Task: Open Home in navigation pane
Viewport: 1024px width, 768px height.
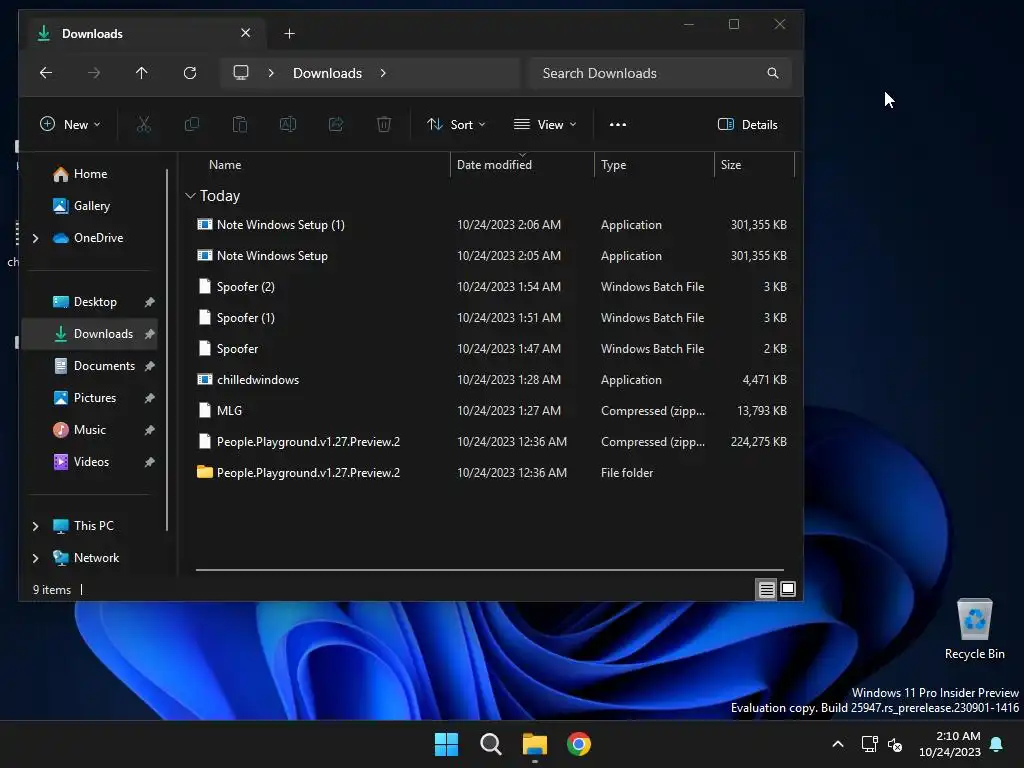Action: pos(90,174)
